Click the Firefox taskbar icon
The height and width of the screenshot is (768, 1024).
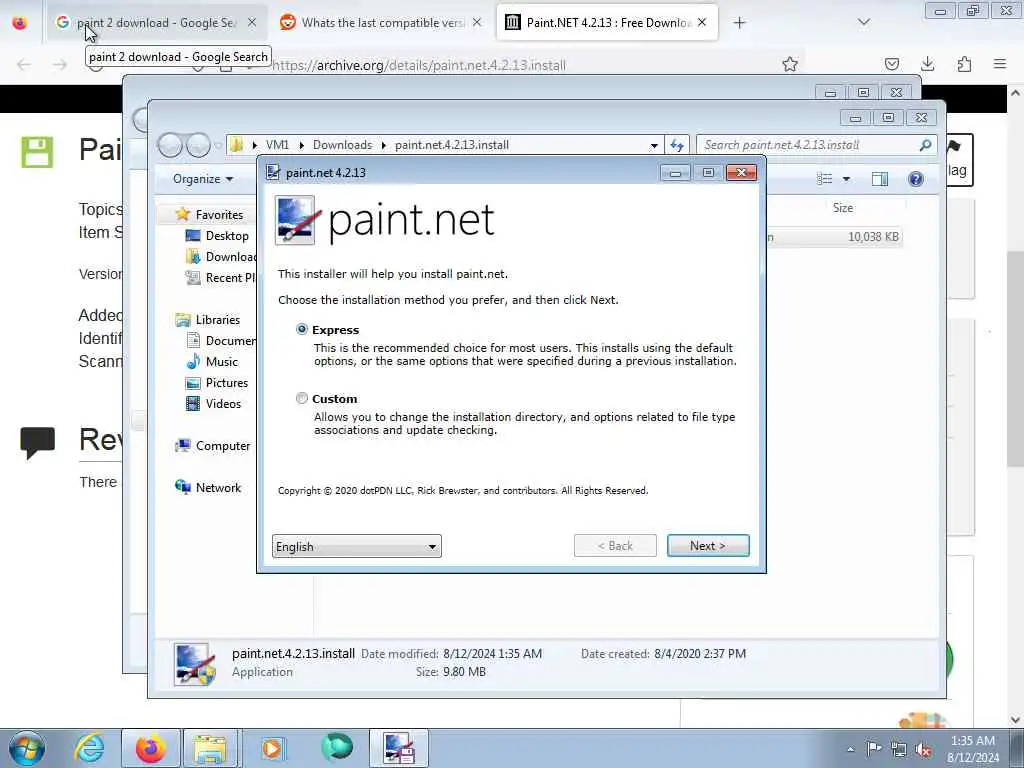[150, 748]
